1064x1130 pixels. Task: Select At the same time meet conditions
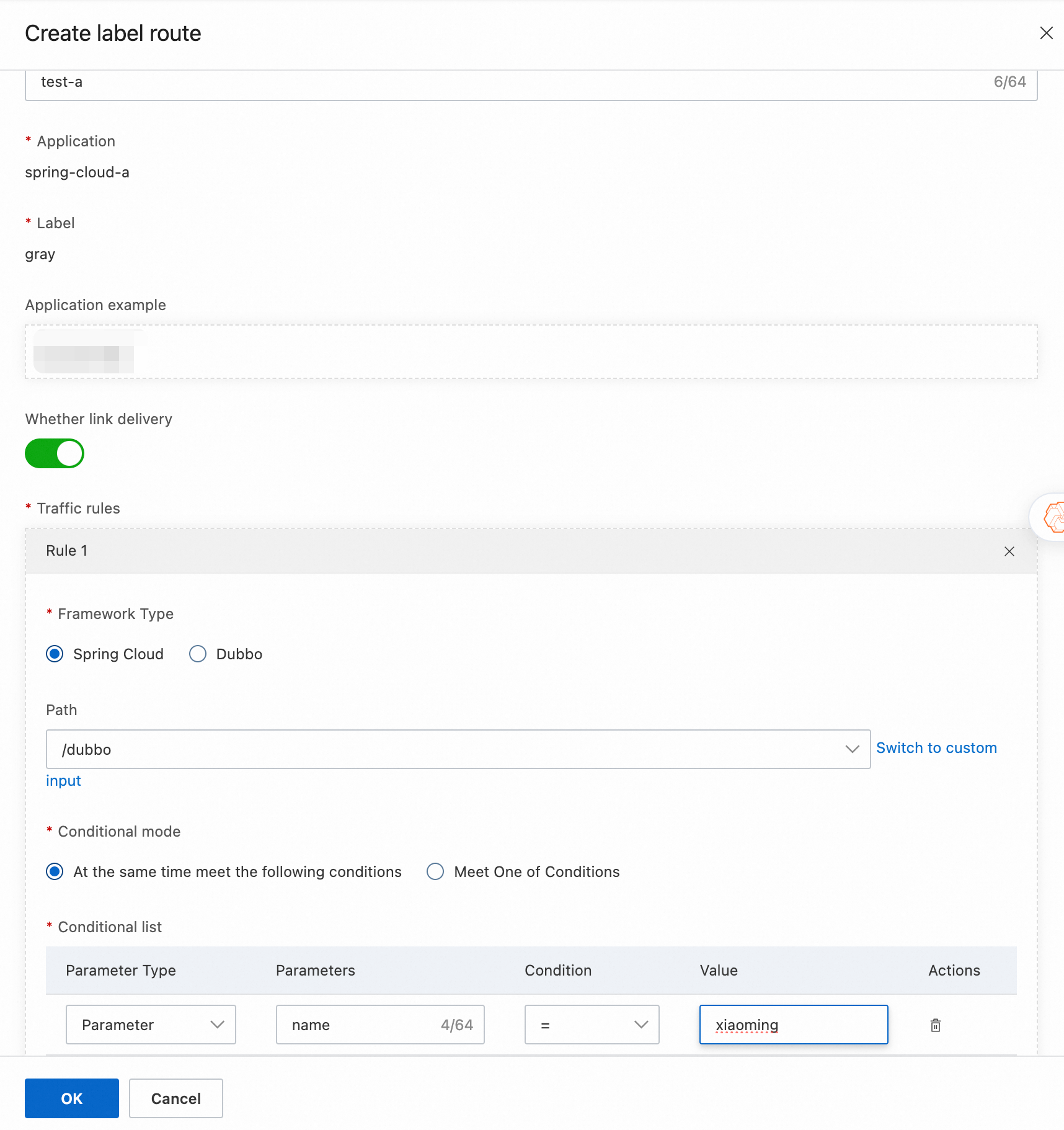coord(55,872)
